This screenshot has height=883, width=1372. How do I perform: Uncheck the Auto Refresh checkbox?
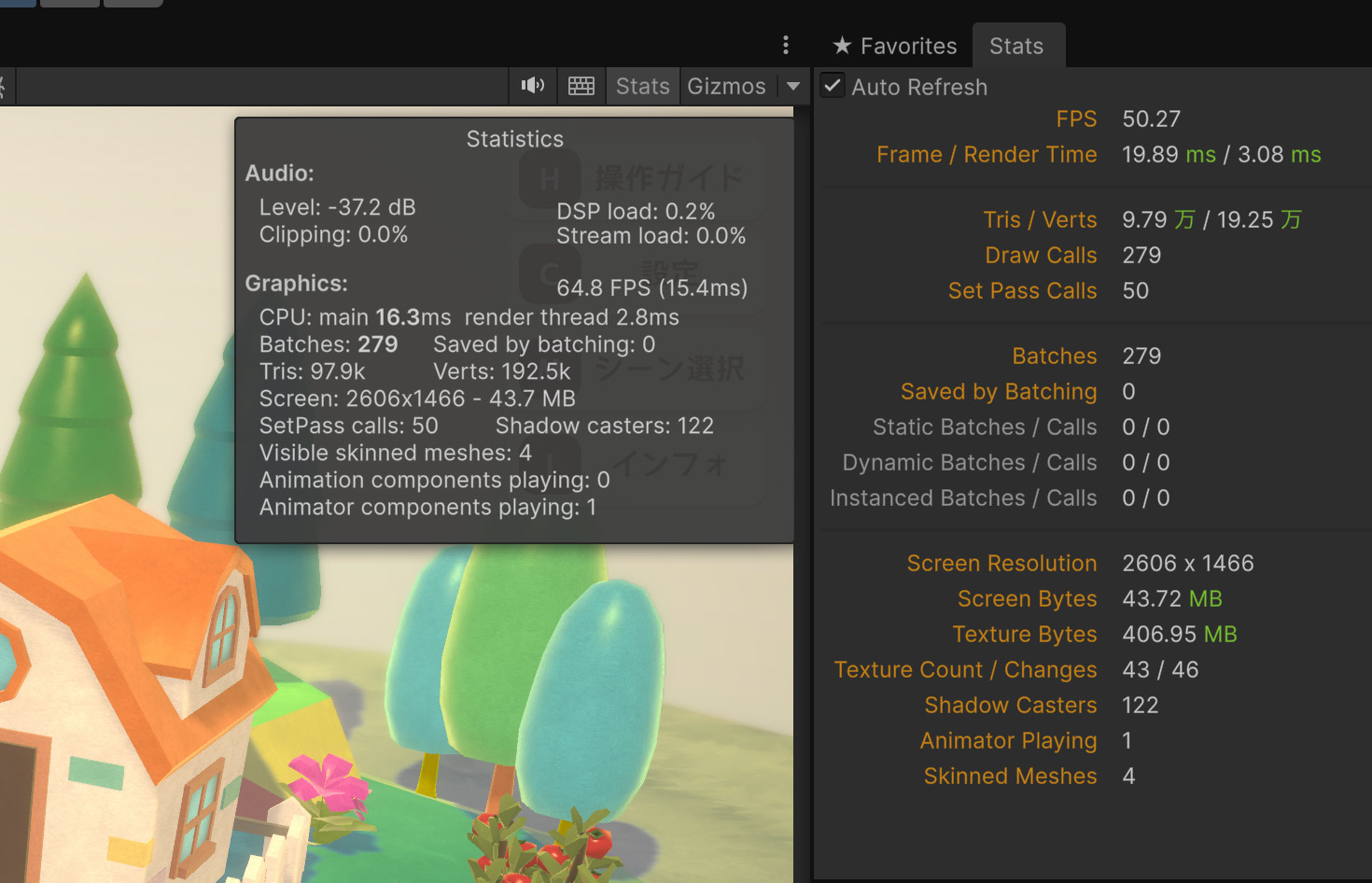click(x=833, y=86)
